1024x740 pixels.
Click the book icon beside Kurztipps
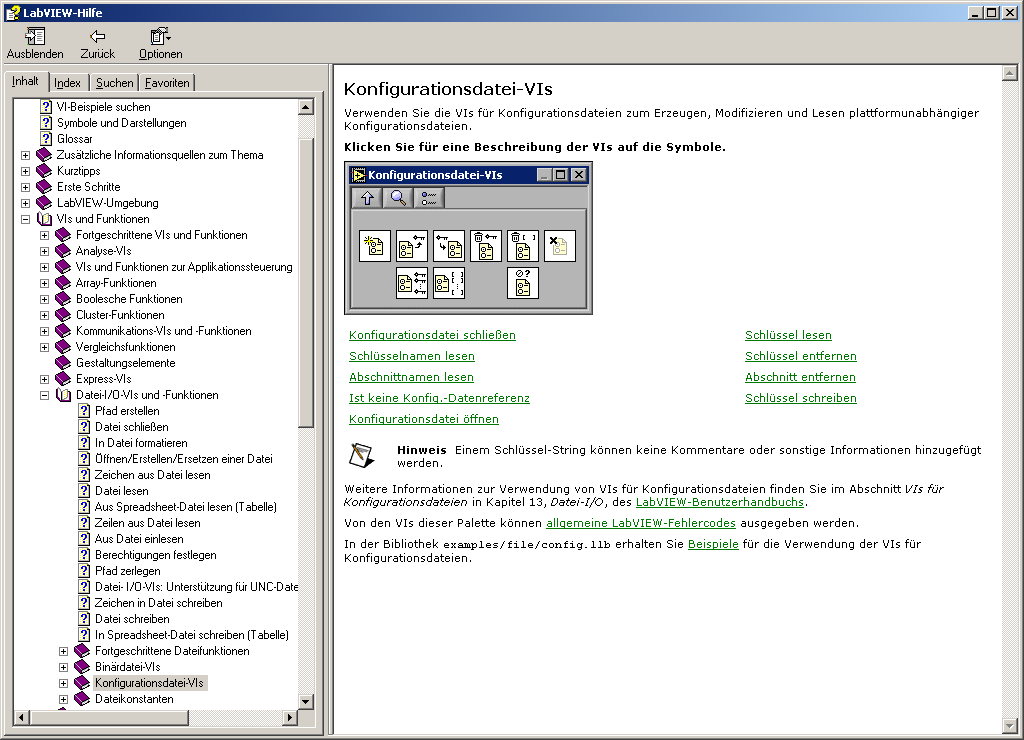click(44, 170)
